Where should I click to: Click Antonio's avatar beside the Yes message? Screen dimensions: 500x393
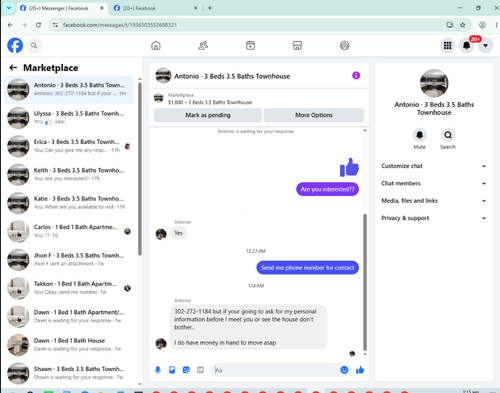coord(161,234)
